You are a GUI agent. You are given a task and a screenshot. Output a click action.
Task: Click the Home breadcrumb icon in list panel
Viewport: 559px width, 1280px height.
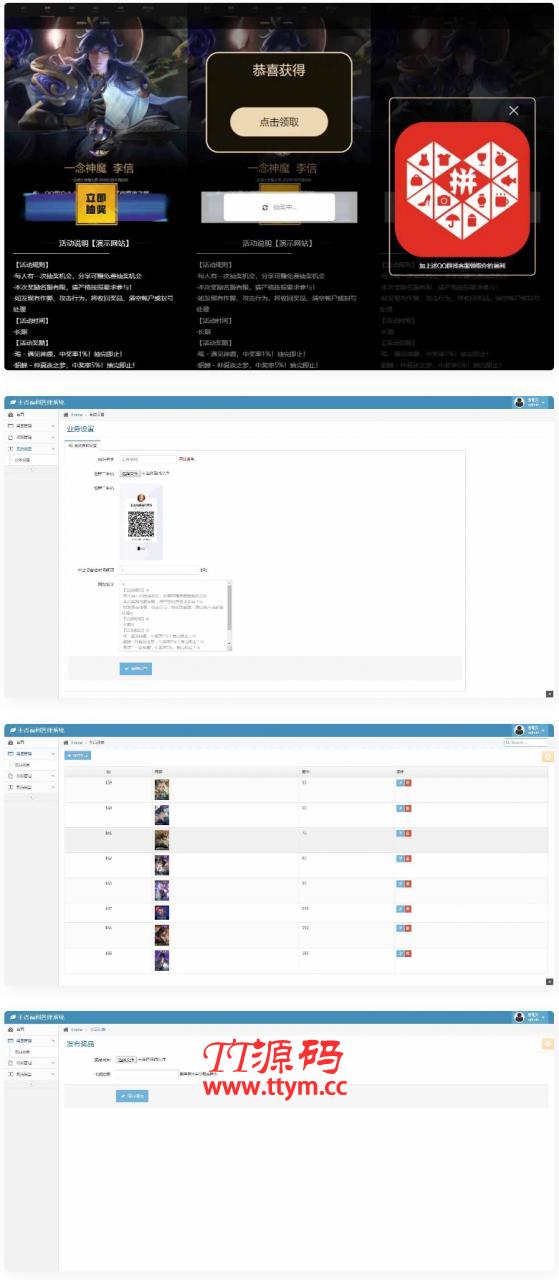[67, 743]
